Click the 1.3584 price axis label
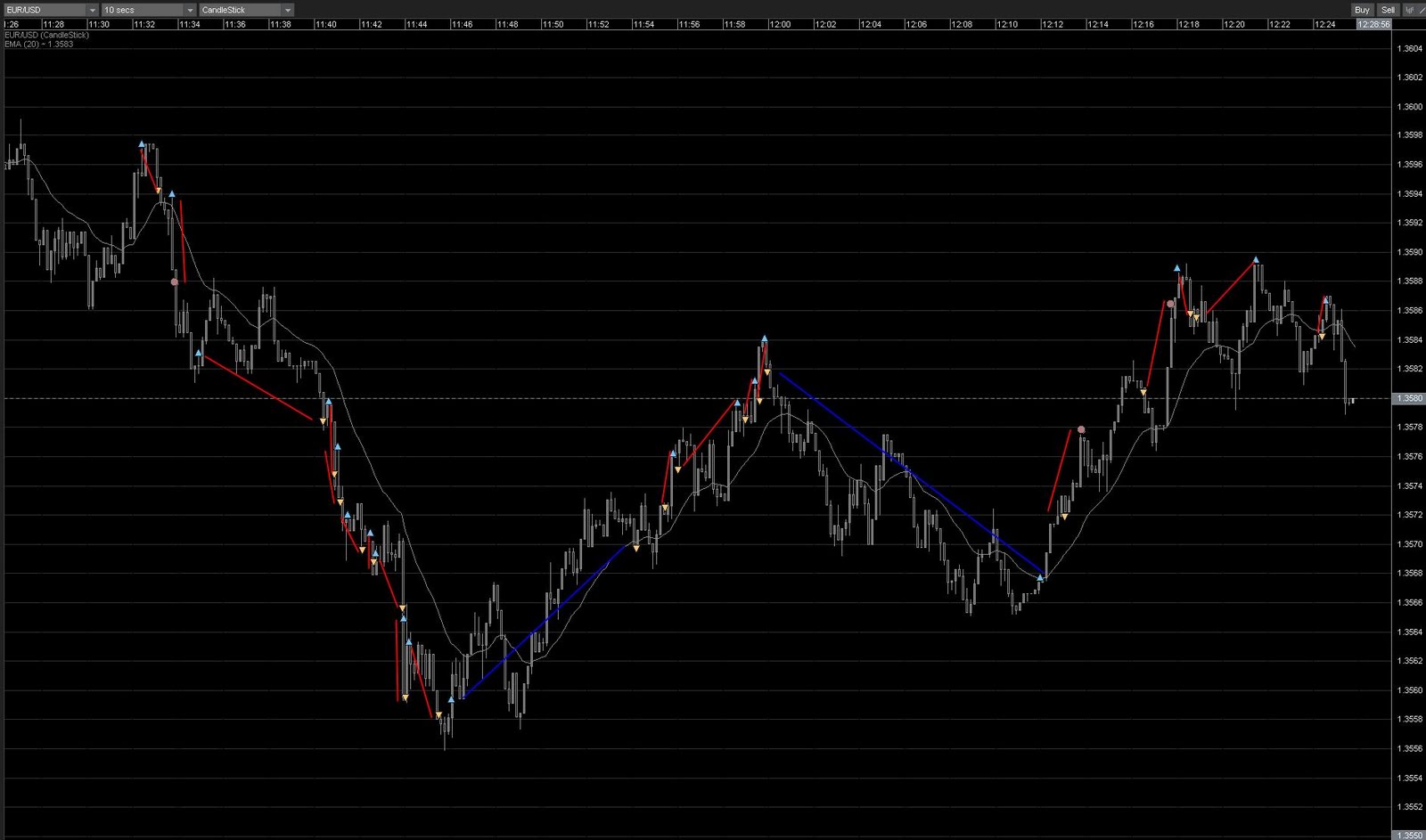Screen dimensions: 1426x840 coord(1410,339)
